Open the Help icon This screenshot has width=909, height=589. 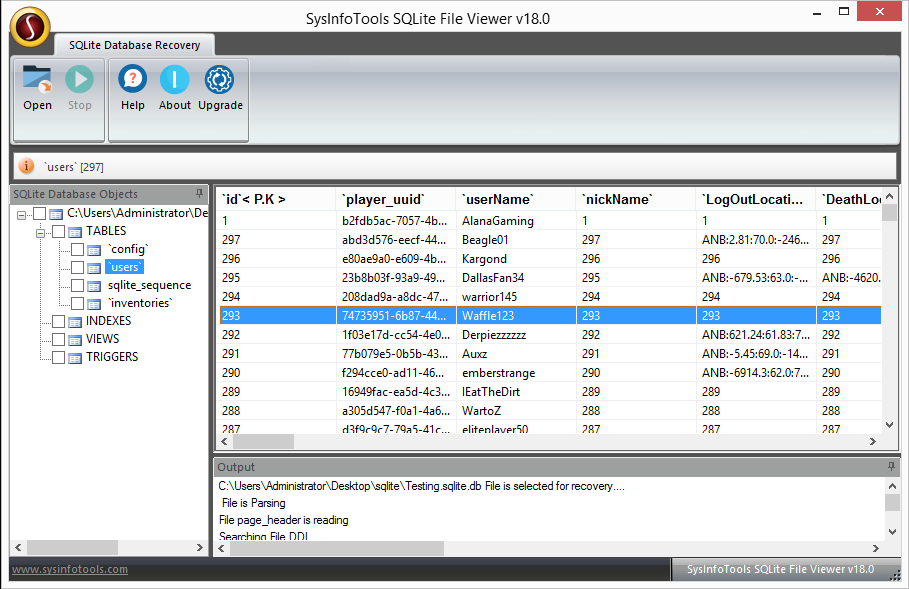[x=132, y=82]
